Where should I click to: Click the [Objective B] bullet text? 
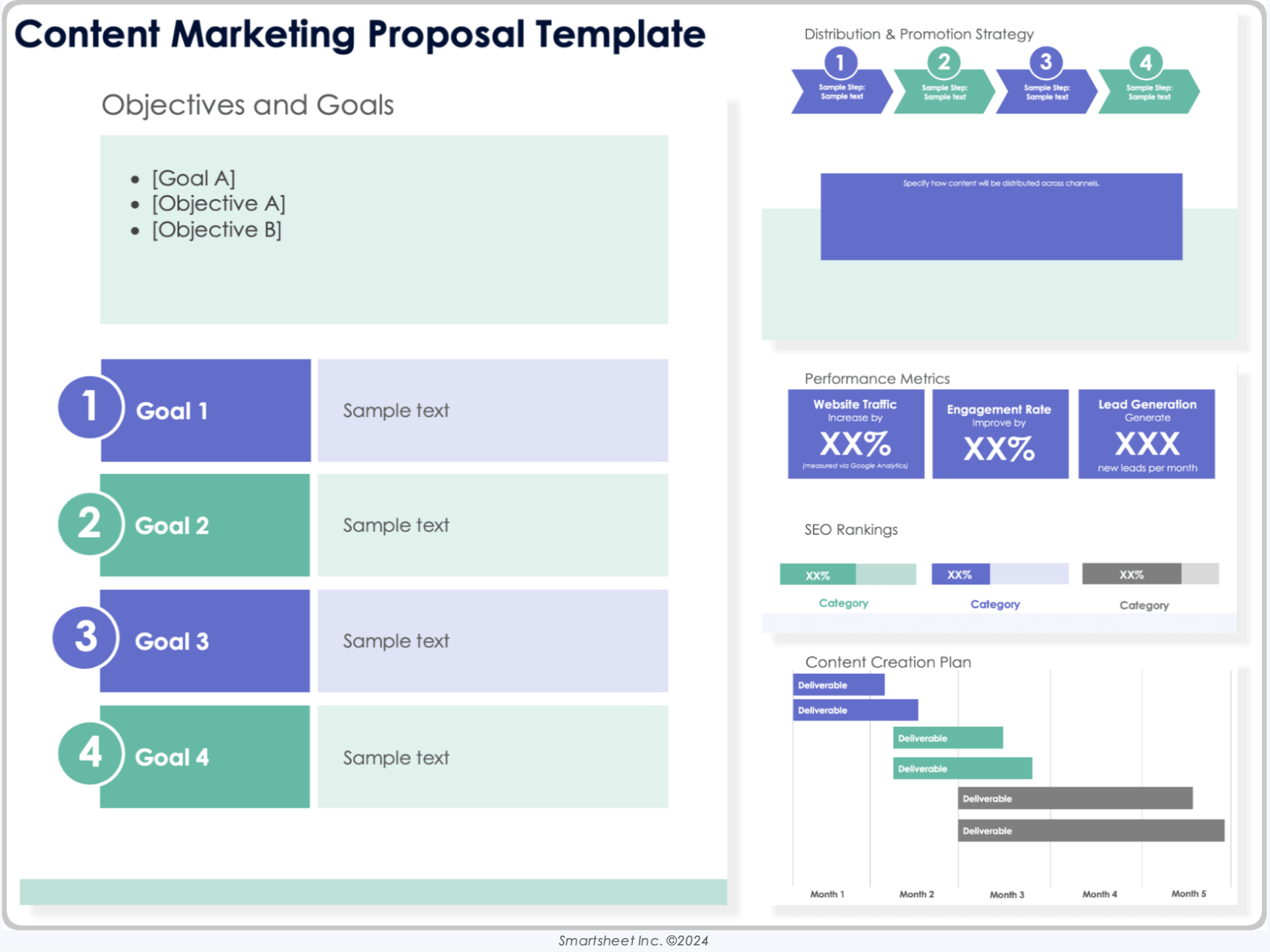[216, 229]
